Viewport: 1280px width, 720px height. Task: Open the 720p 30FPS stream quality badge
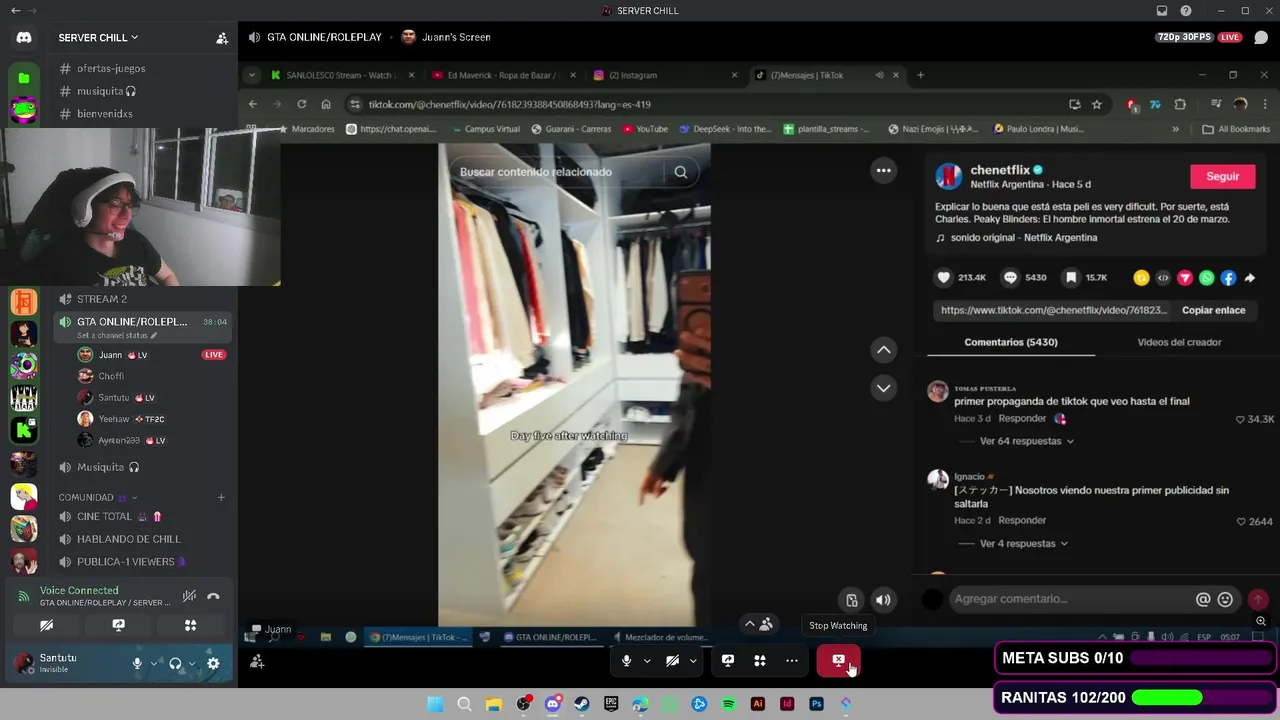click(1184, 37)
